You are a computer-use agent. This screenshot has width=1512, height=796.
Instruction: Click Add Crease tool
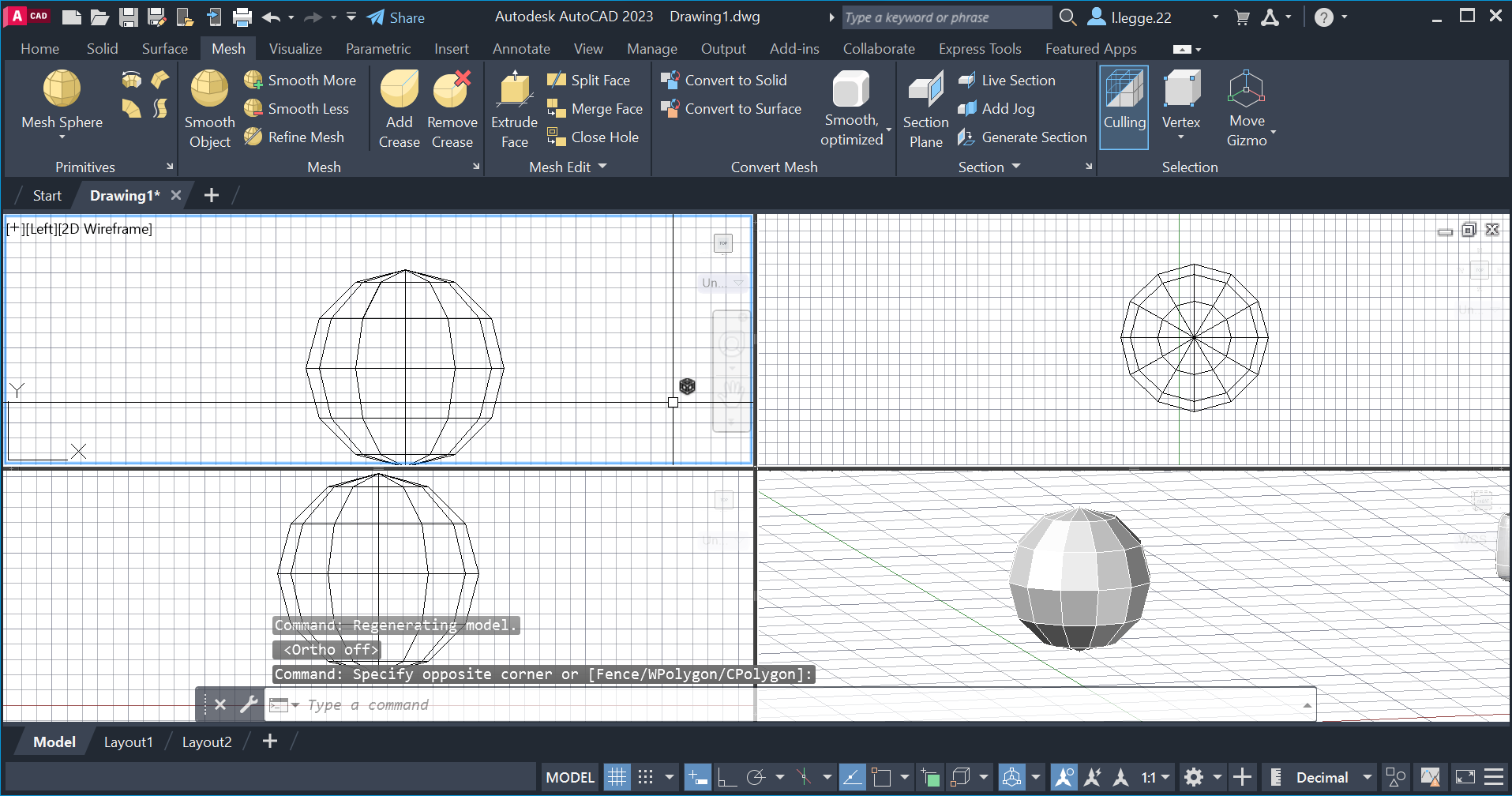400,109
